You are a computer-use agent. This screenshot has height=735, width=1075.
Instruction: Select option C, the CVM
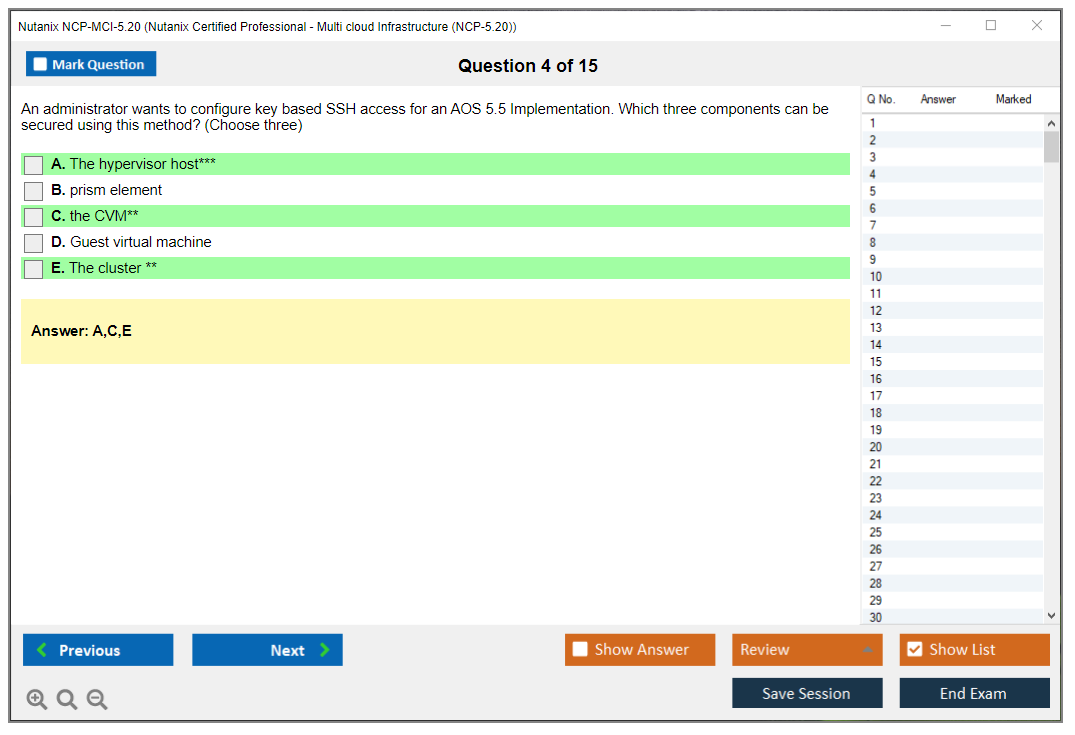tap(34, 217)
